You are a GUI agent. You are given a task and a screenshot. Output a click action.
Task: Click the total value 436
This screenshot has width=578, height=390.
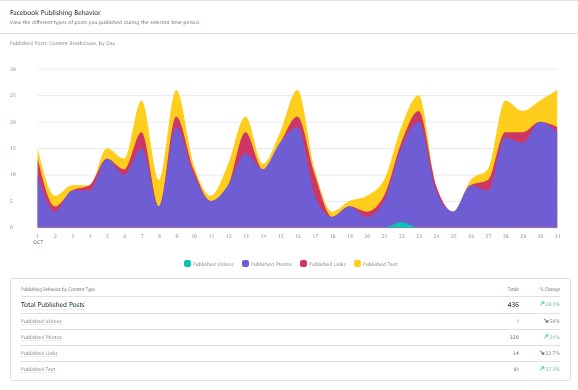pyautogui.click(x=513, y=304)
